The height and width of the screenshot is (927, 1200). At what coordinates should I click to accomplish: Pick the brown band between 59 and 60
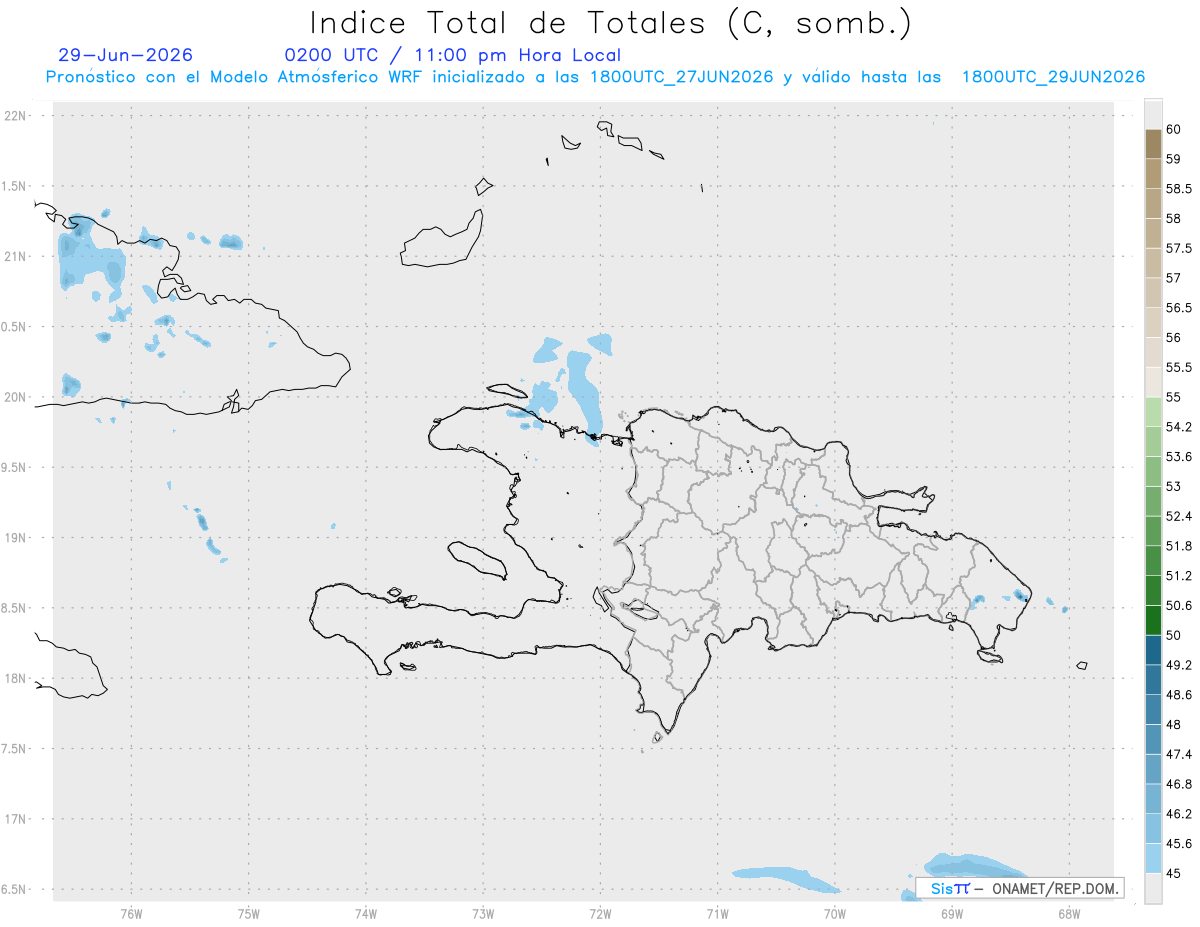coord(1153,144)
